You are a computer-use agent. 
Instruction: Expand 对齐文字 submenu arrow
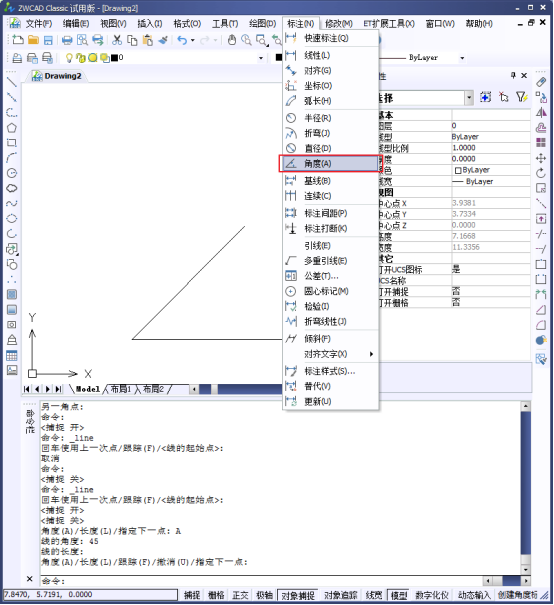pos(371,354)
